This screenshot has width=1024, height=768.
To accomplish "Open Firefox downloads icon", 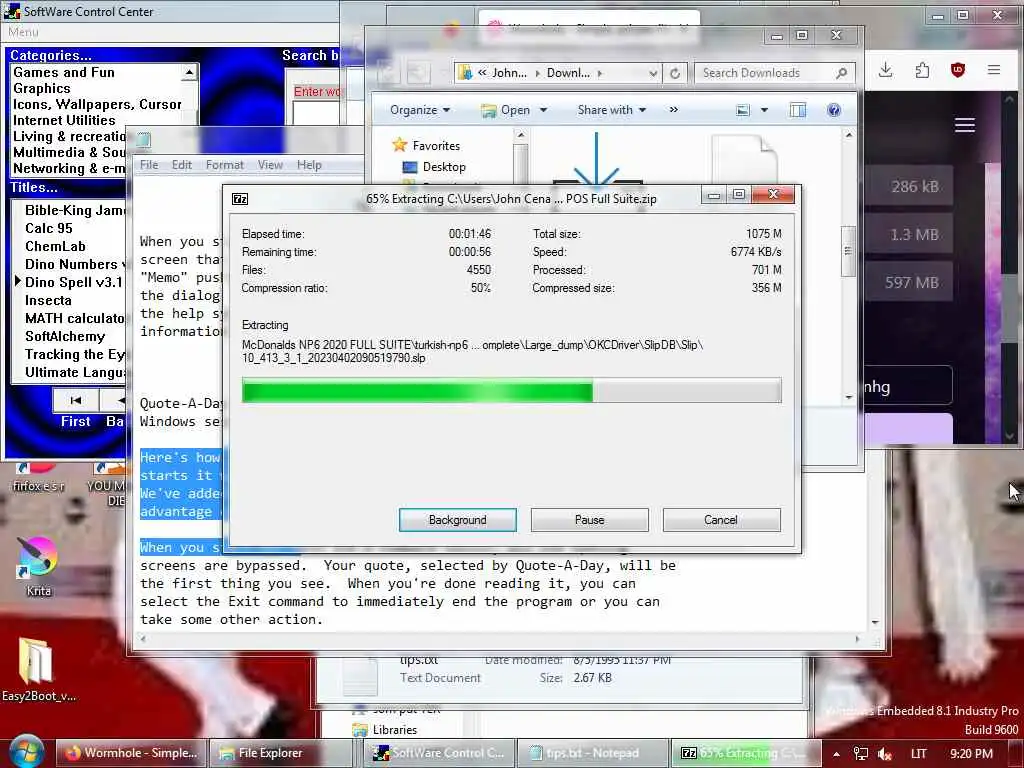I will (x=886, y=69).
